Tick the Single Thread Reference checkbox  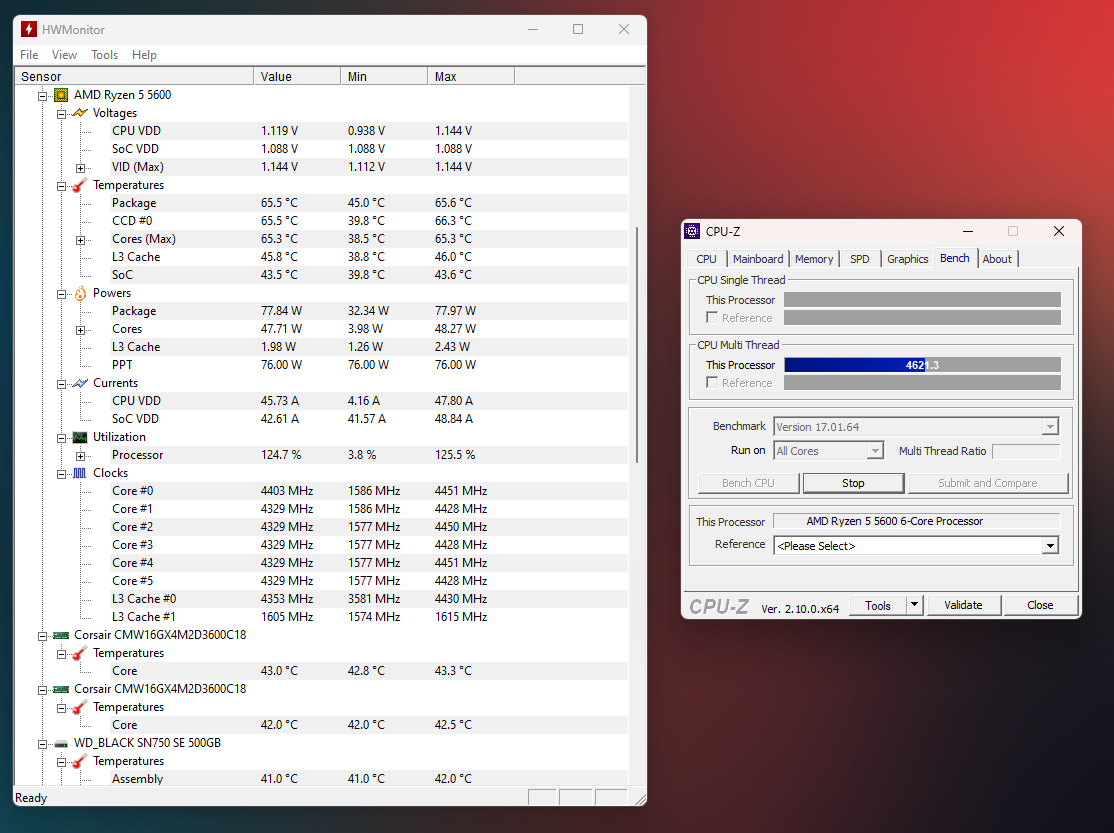tap(712, 318)
